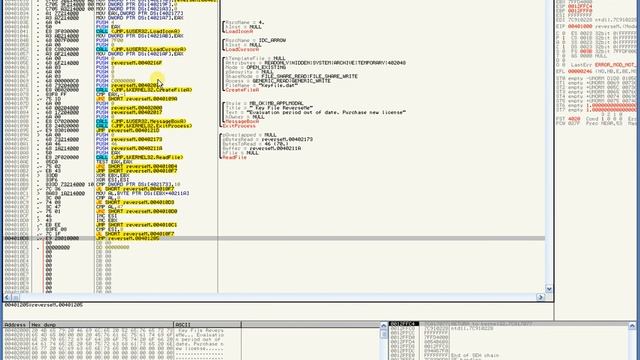640x360 pixels.
Task: Select the CALL CreateFileA instruction
Action: (144, 90)
